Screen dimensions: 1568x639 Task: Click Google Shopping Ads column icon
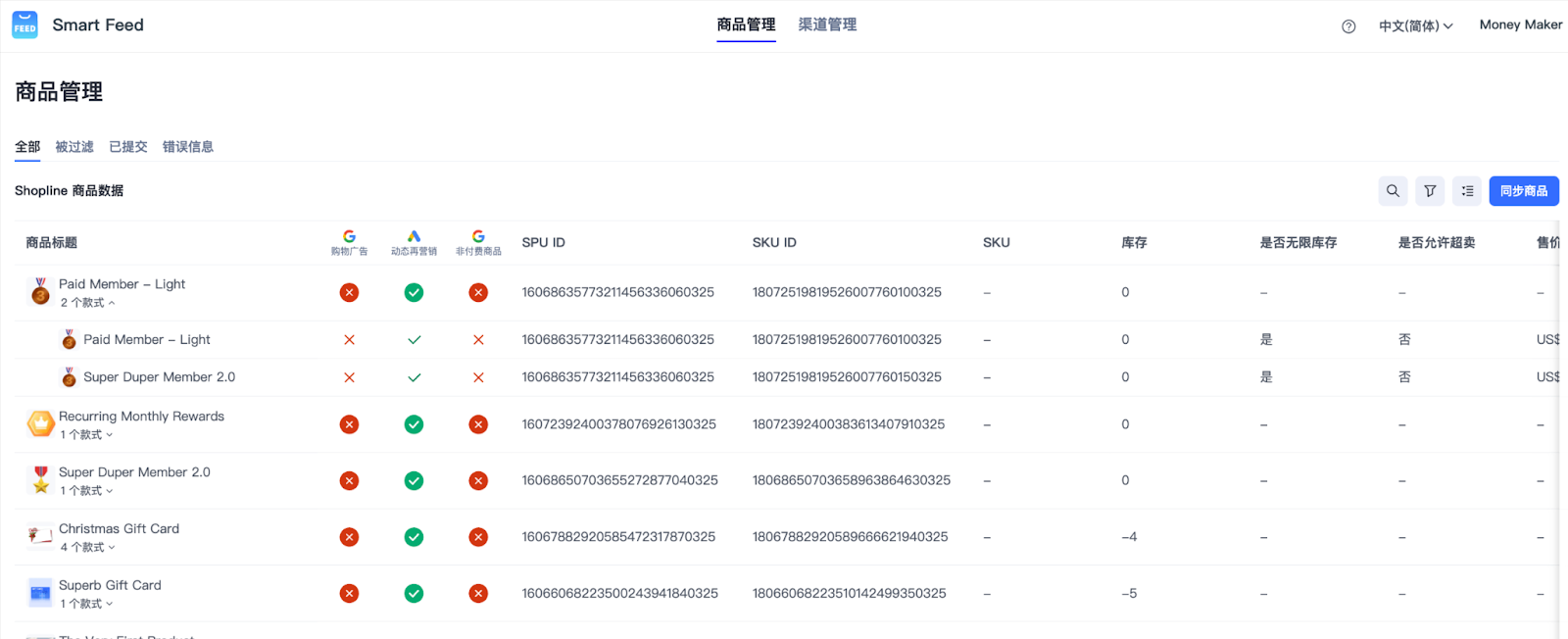point(349,237)
